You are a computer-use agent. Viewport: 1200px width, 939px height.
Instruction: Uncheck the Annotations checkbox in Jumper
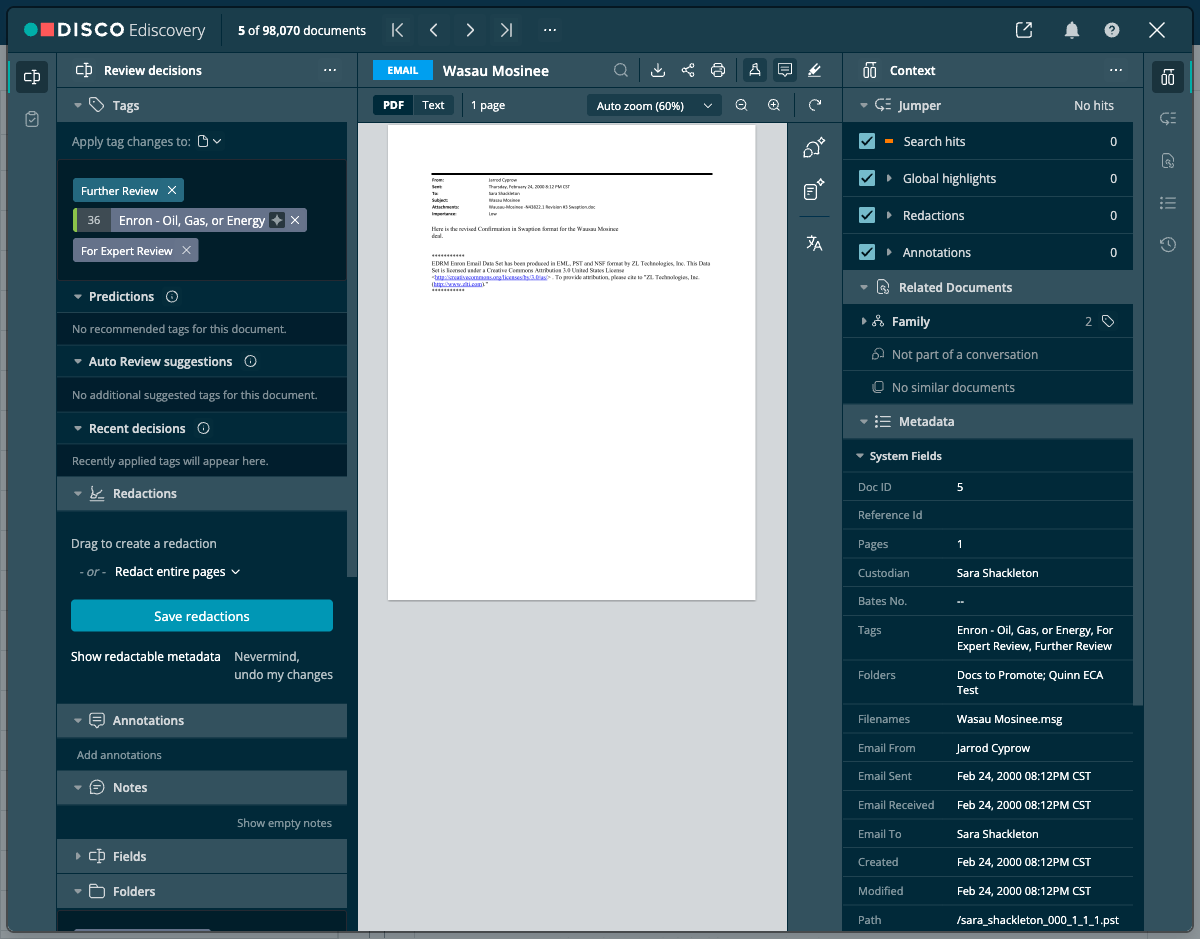click(867, 252)
